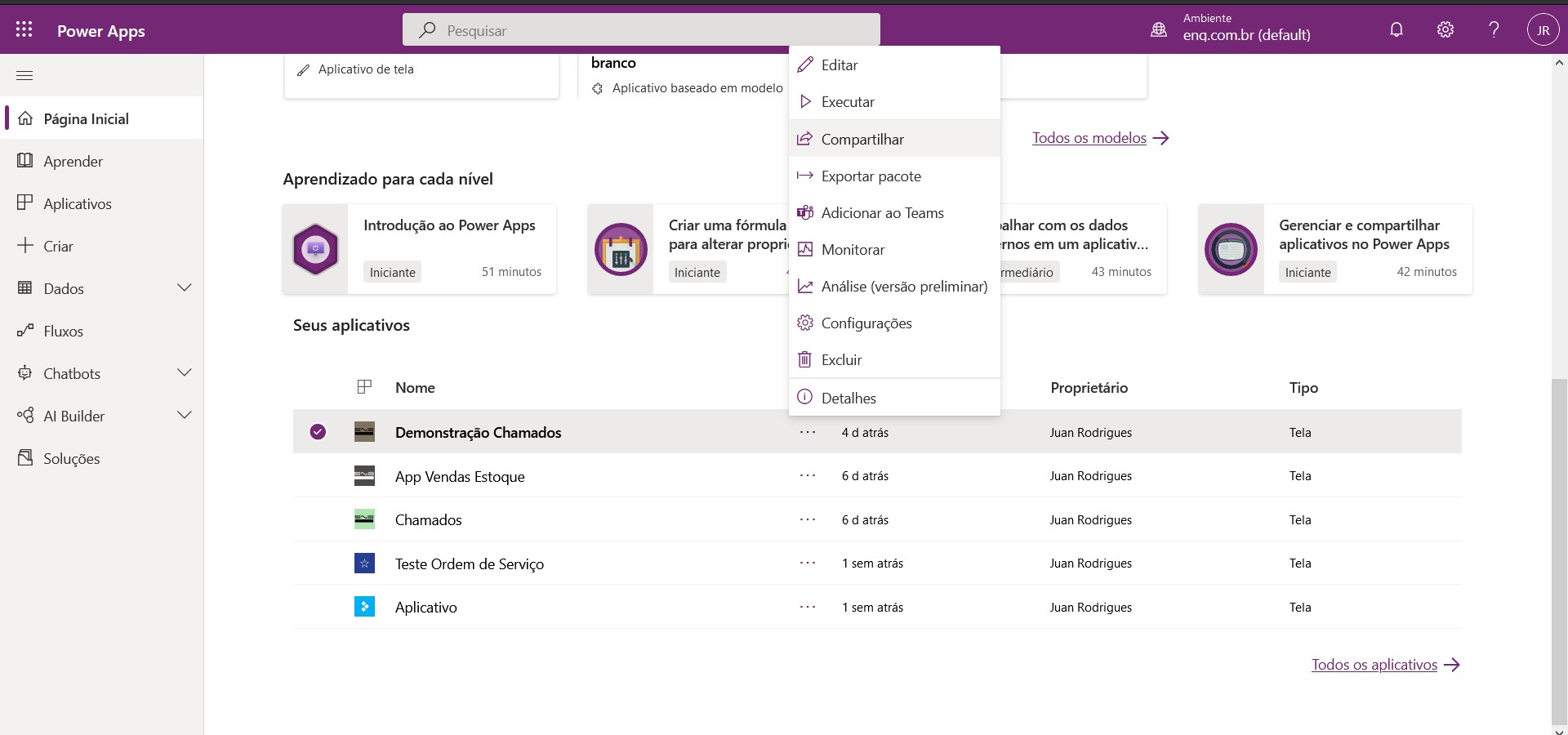Expand Chatbots menu chevron
The height and width of the screenshot is (735, 1568).
click(185, 372)
